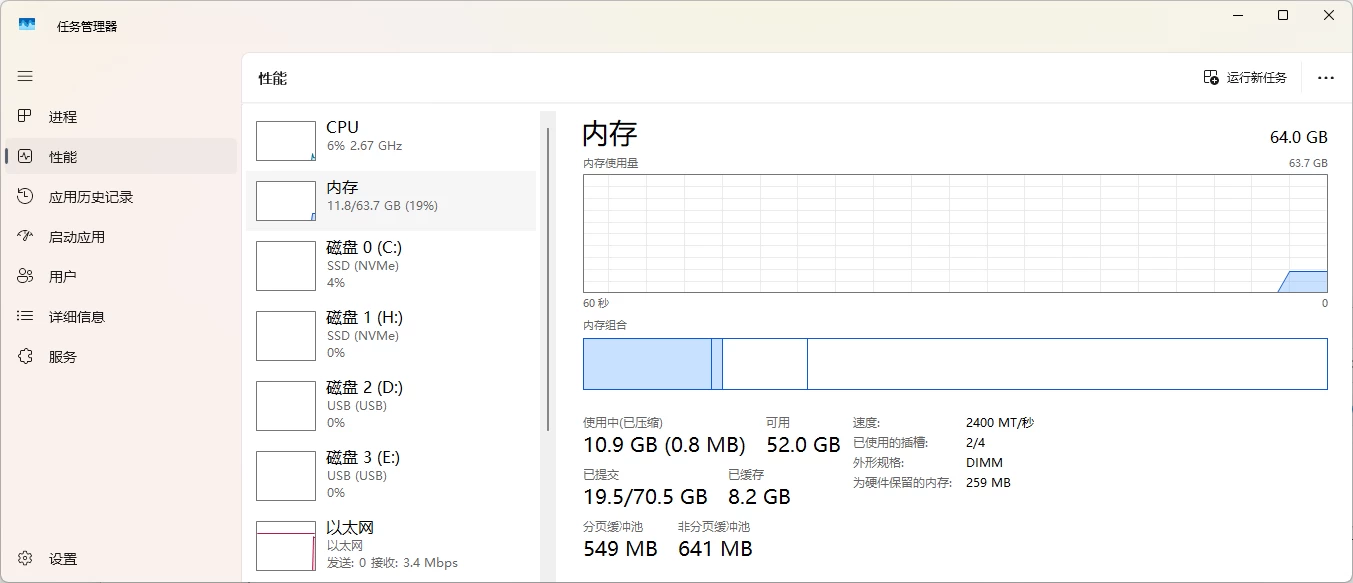This screenshot has width=1353, height=583.
Task: Select Disk 0 (C:) resource entry
Action: coord(390,265)
